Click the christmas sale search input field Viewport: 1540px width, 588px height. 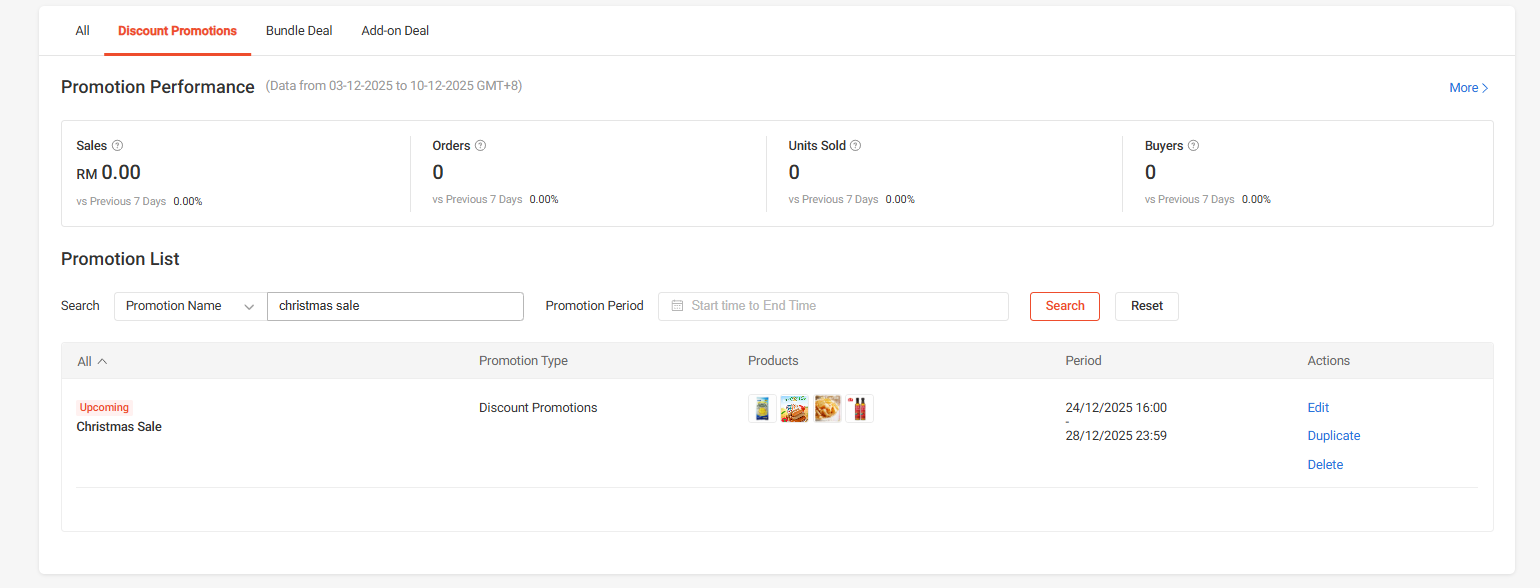click(395, 306)
